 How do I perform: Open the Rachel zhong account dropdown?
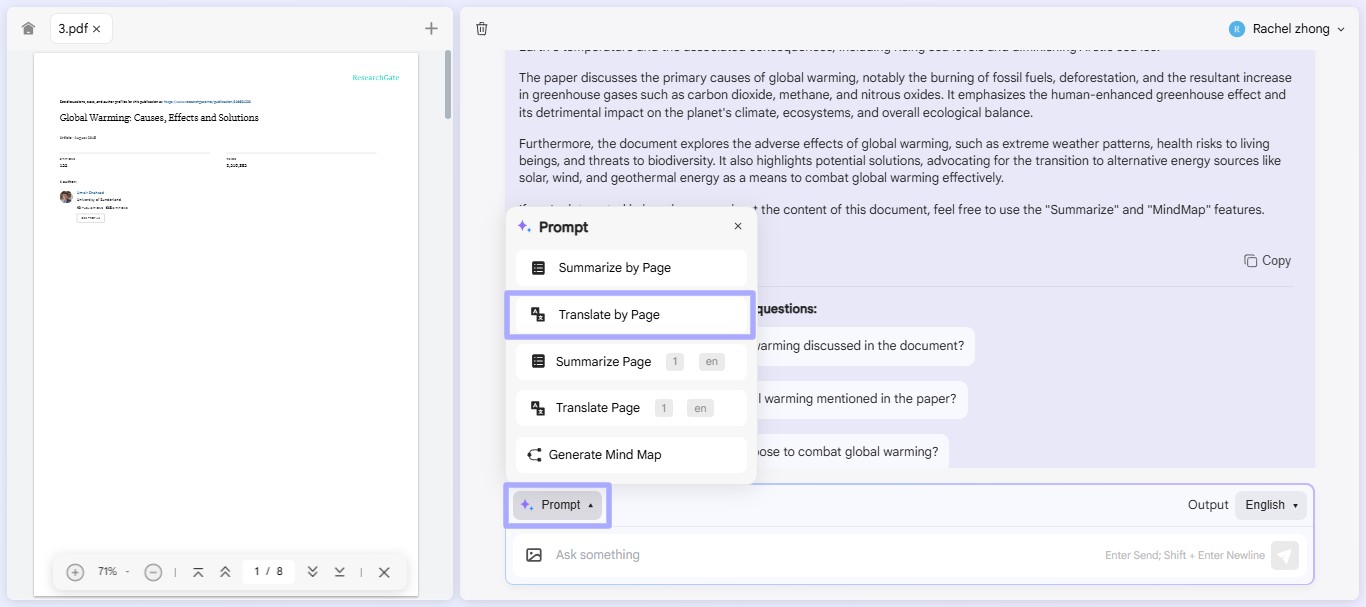tap(1288, 28)
